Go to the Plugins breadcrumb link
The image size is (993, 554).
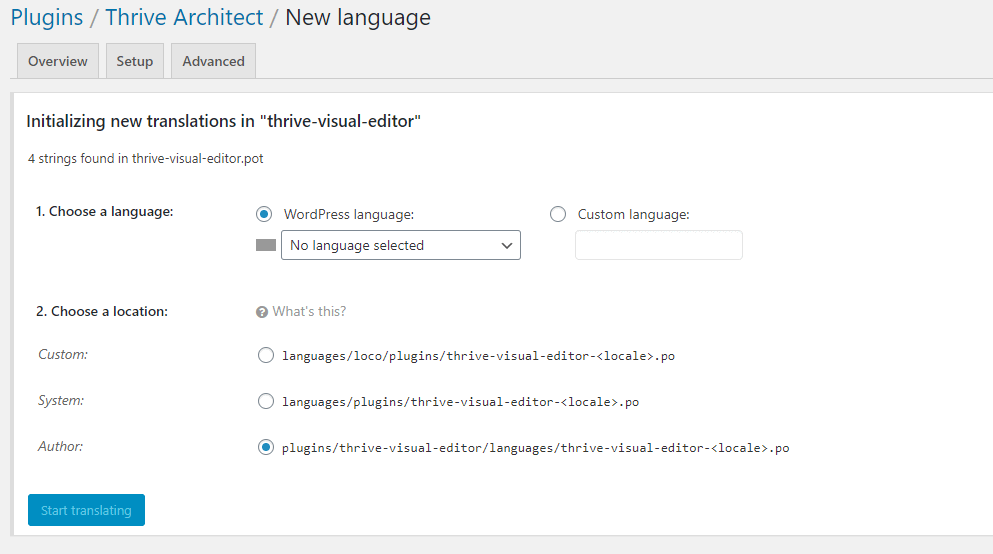[x=47, y=17]
